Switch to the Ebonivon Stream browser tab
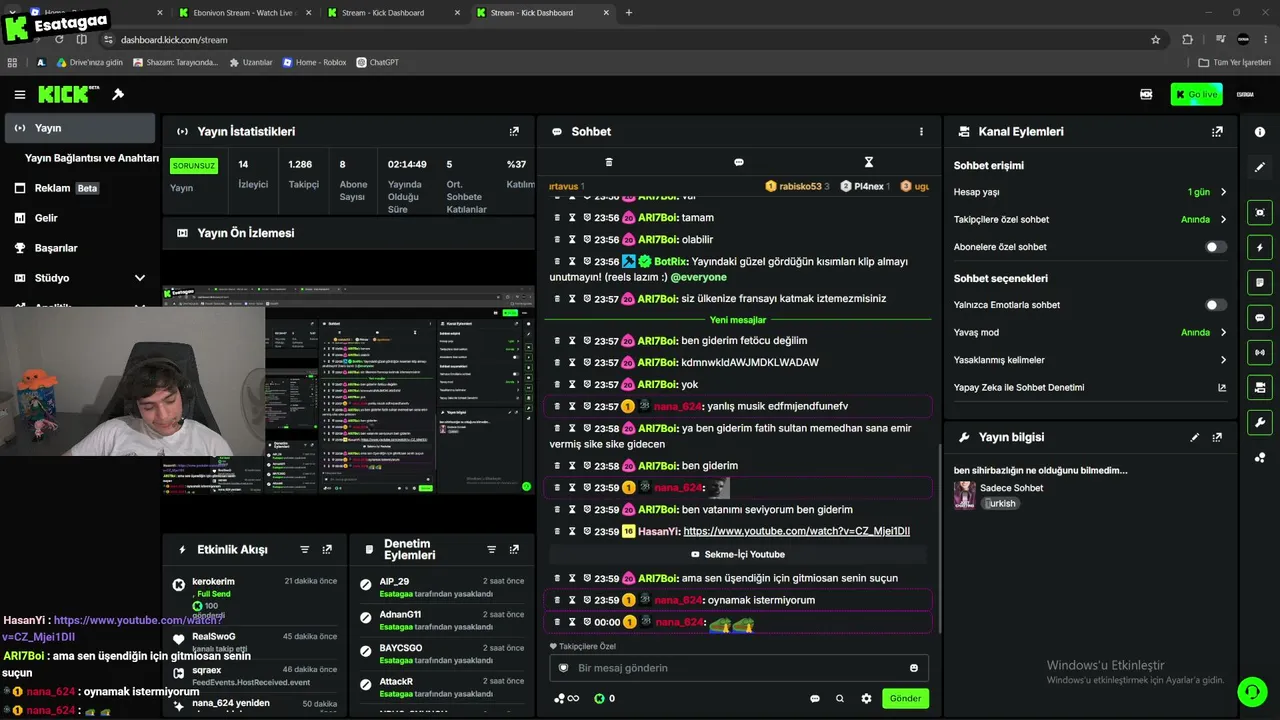The height and width of the screenshot is (720, 1280). click(245, 13)
